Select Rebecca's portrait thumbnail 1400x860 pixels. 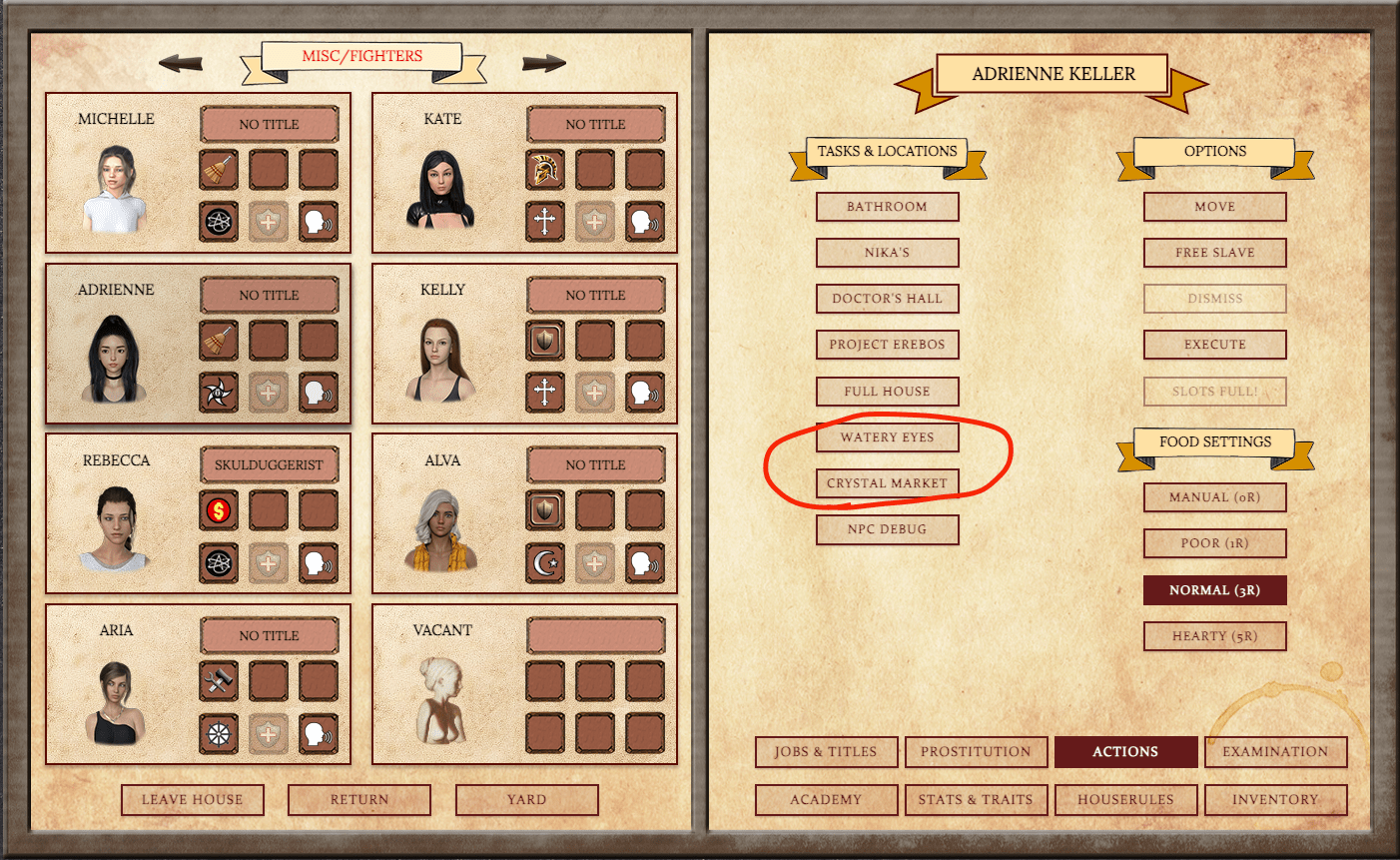tap(115, 529)
